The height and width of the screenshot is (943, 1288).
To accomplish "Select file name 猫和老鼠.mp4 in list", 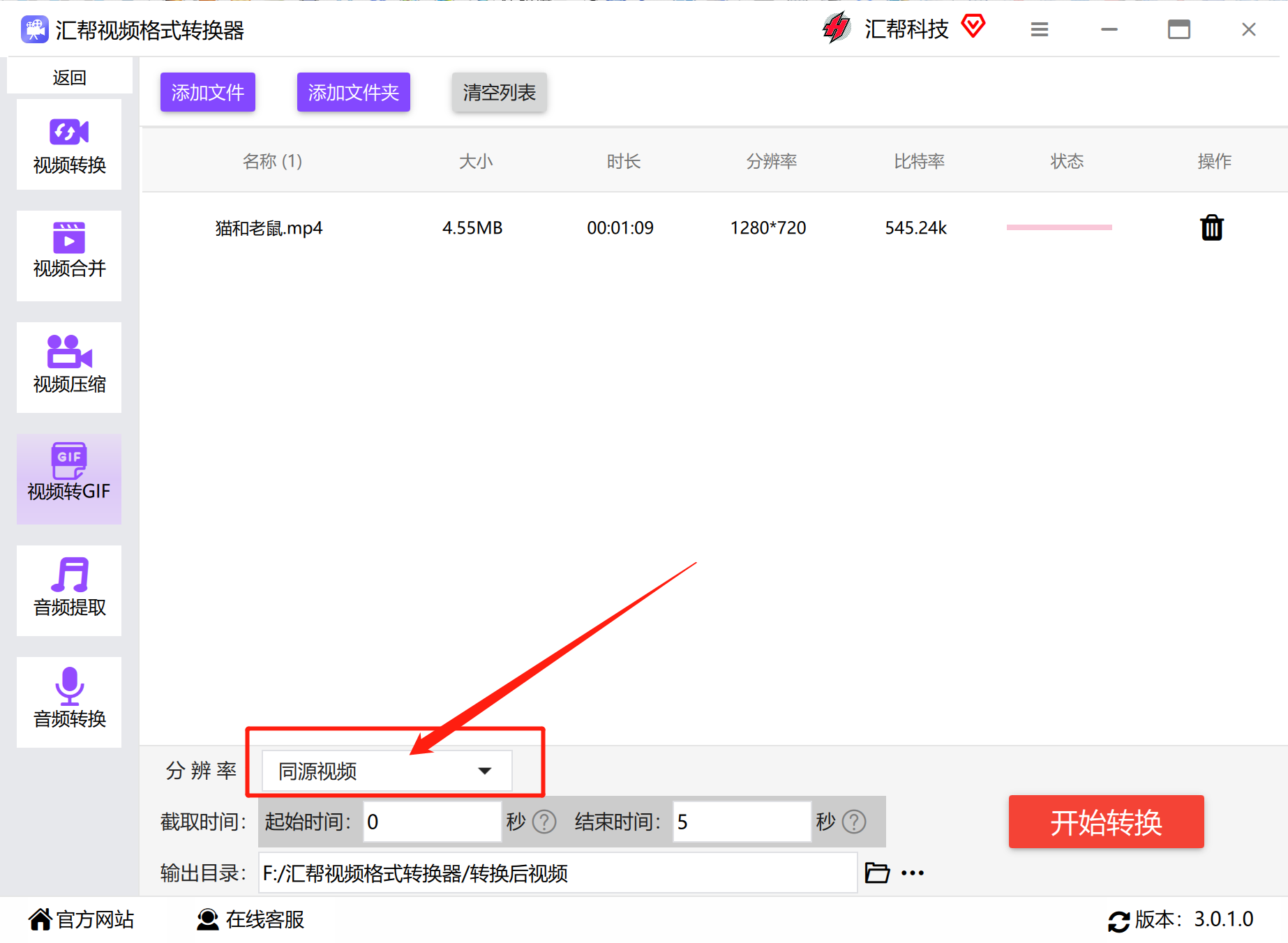I will coord(269,228).
